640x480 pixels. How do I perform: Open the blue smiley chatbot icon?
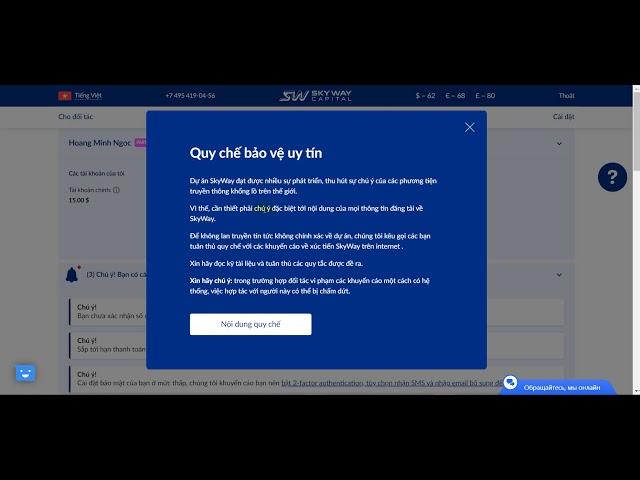pyautogui.click(x=26, y=373)
